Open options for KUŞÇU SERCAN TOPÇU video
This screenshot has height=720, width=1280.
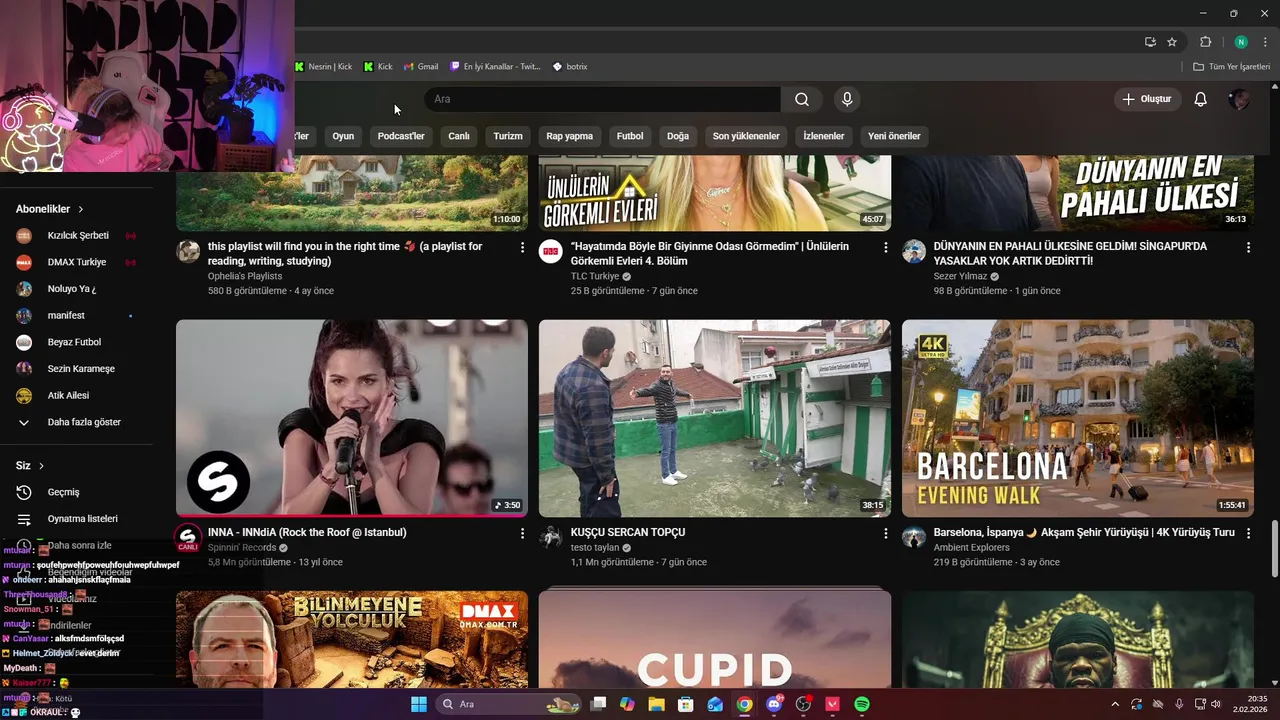[x=885, y=534]
